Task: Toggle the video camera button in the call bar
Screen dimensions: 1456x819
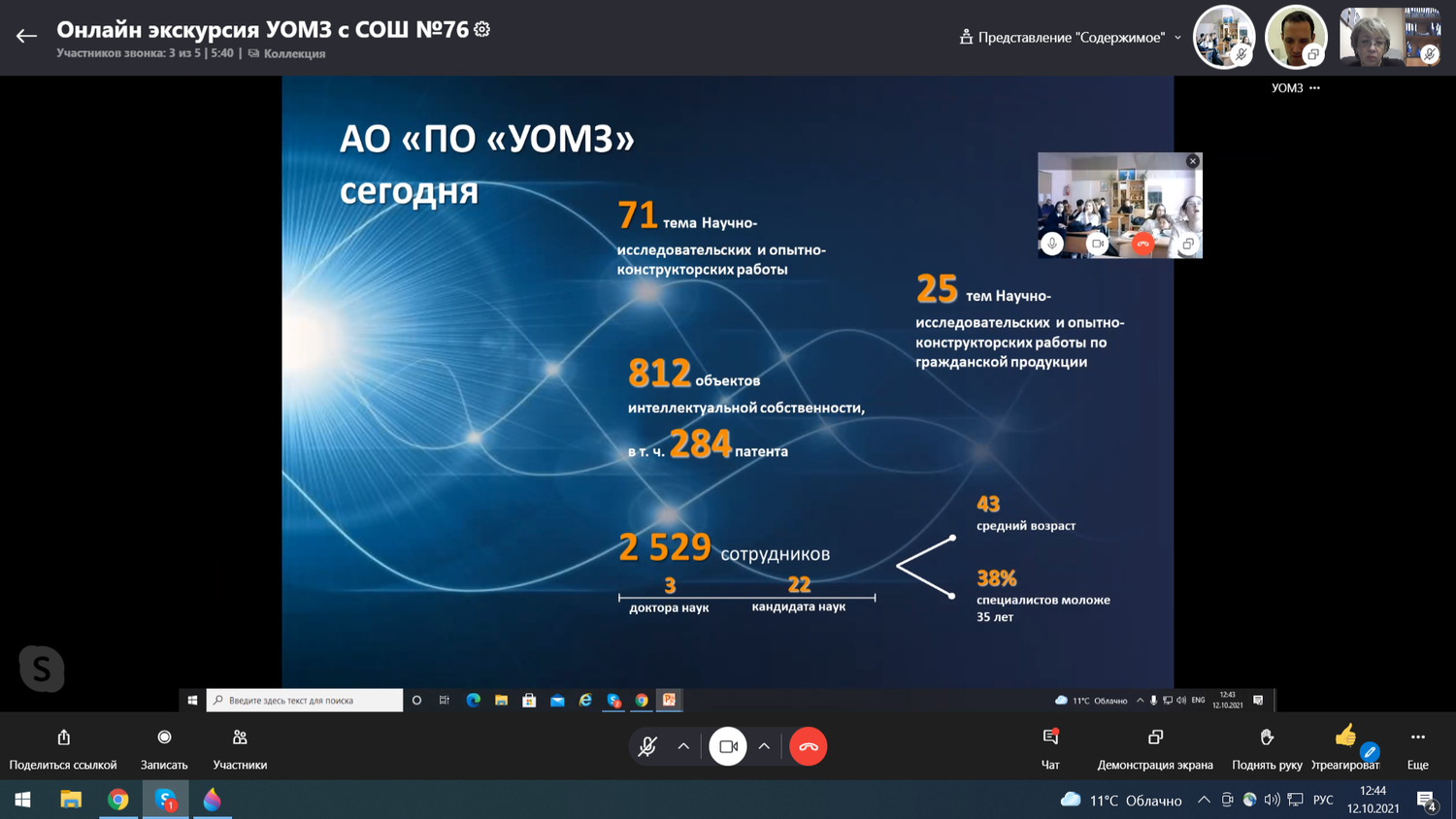Action: pos(728,746)
